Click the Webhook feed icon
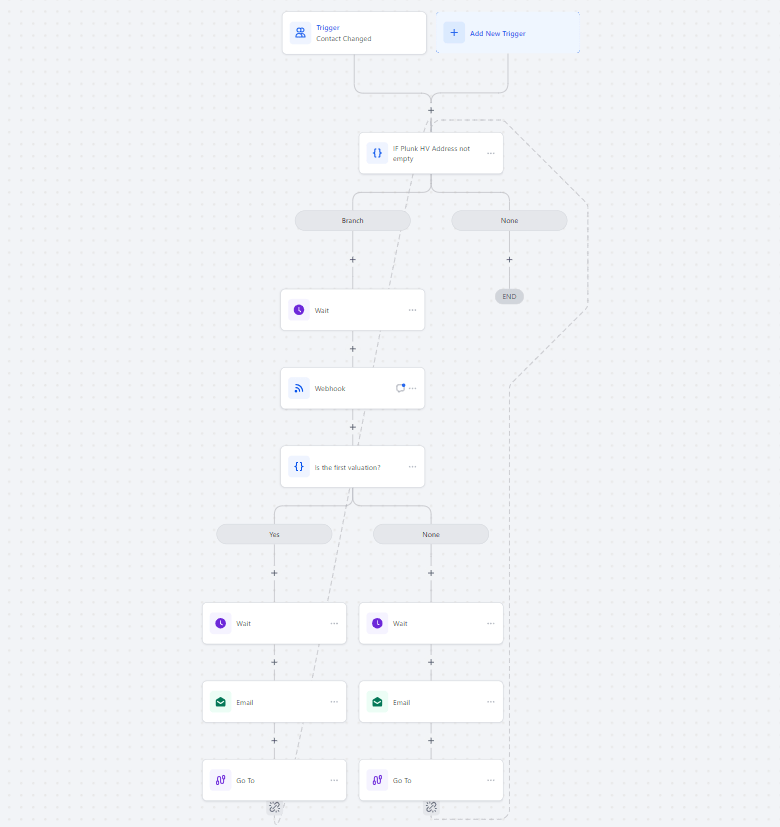This screenshot has height=827, width=780. [298, 388]
